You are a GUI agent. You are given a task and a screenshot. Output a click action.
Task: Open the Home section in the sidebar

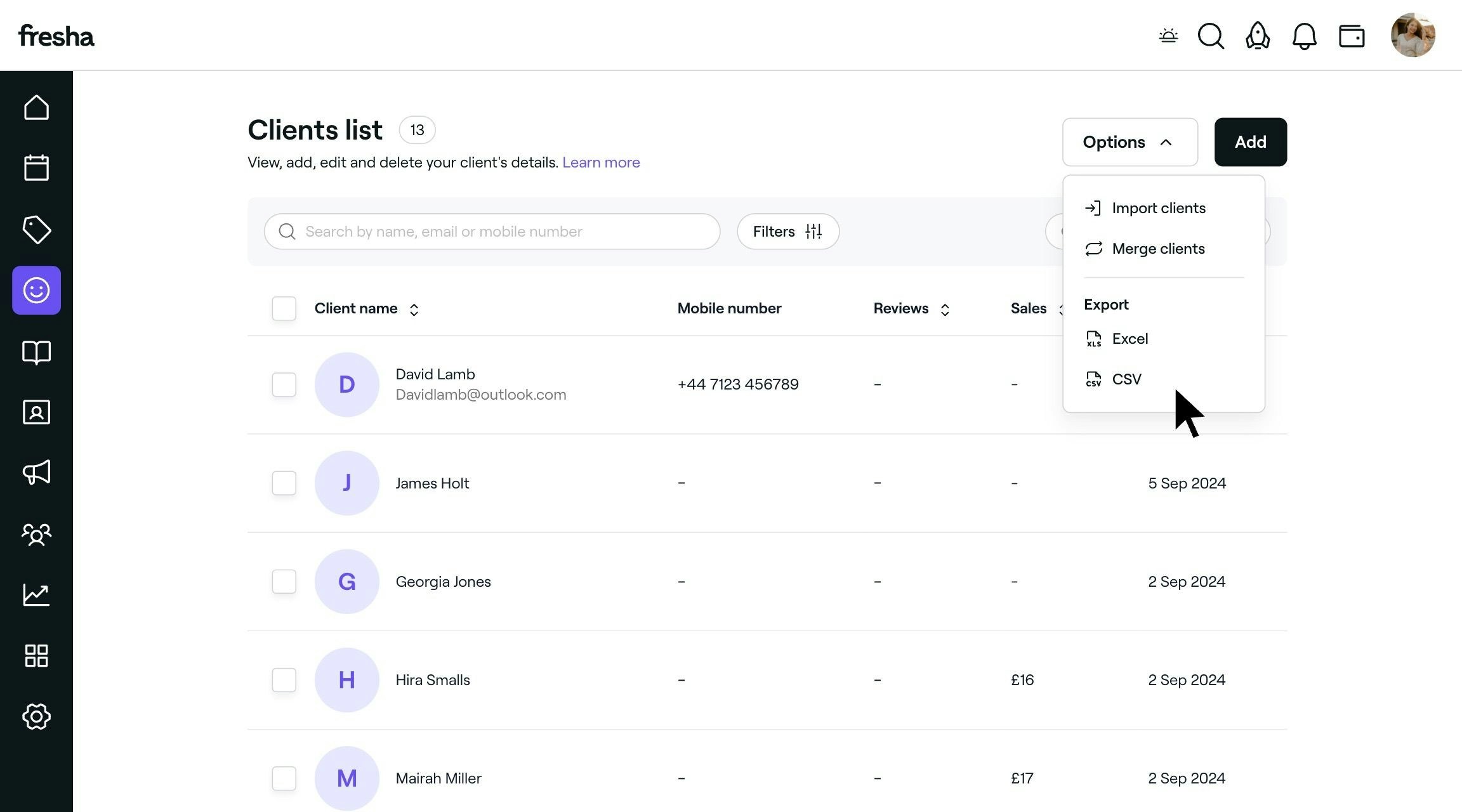(36, 107)
